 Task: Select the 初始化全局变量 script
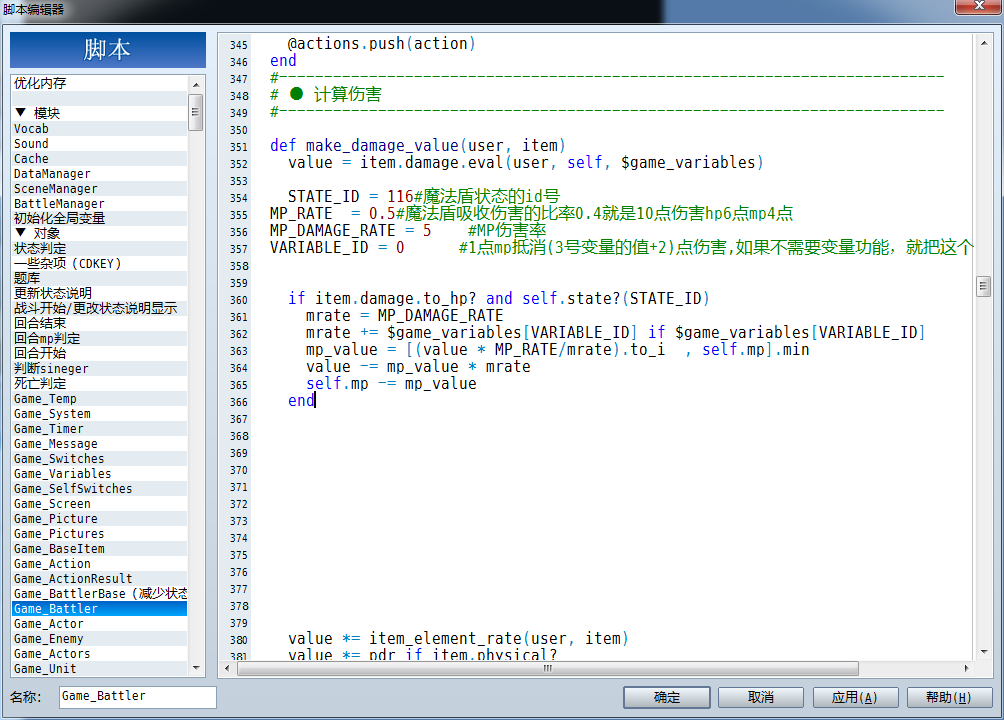click(x=100, y=218)
